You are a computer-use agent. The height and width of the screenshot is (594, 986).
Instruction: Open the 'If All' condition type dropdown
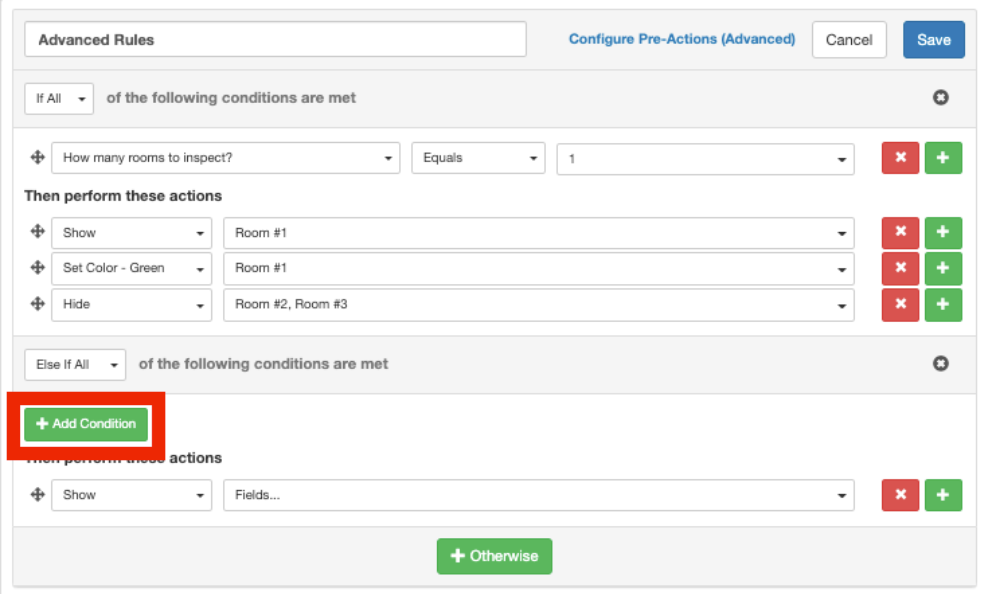pos(59,99)
